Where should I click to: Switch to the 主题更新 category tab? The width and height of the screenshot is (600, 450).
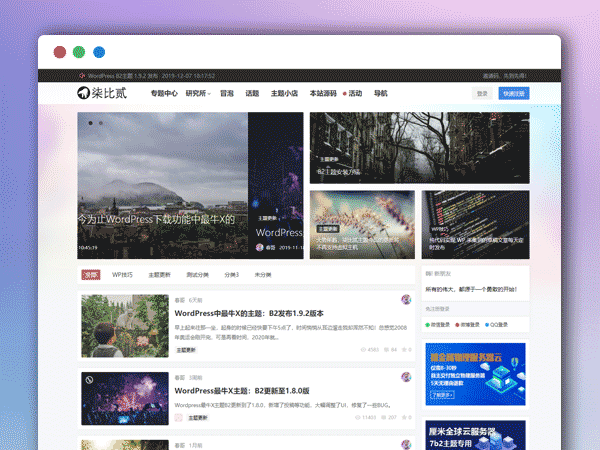coord(159,273)
